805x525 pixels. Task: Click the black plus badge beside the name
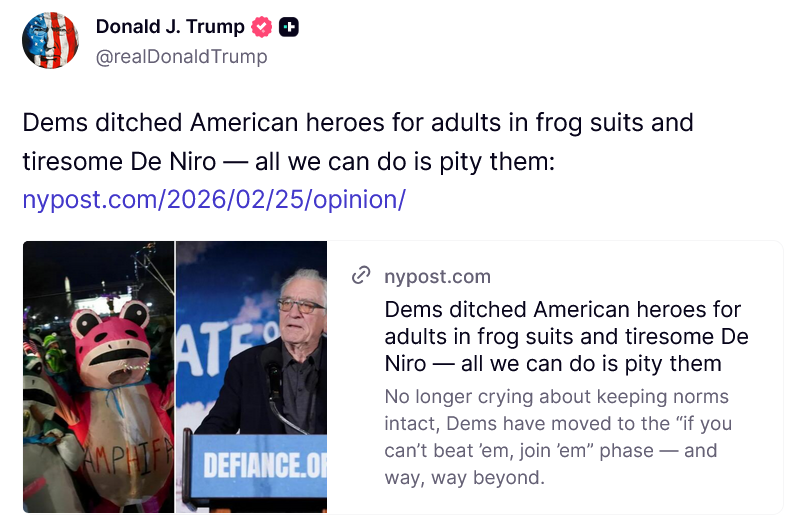click(289, 27)
